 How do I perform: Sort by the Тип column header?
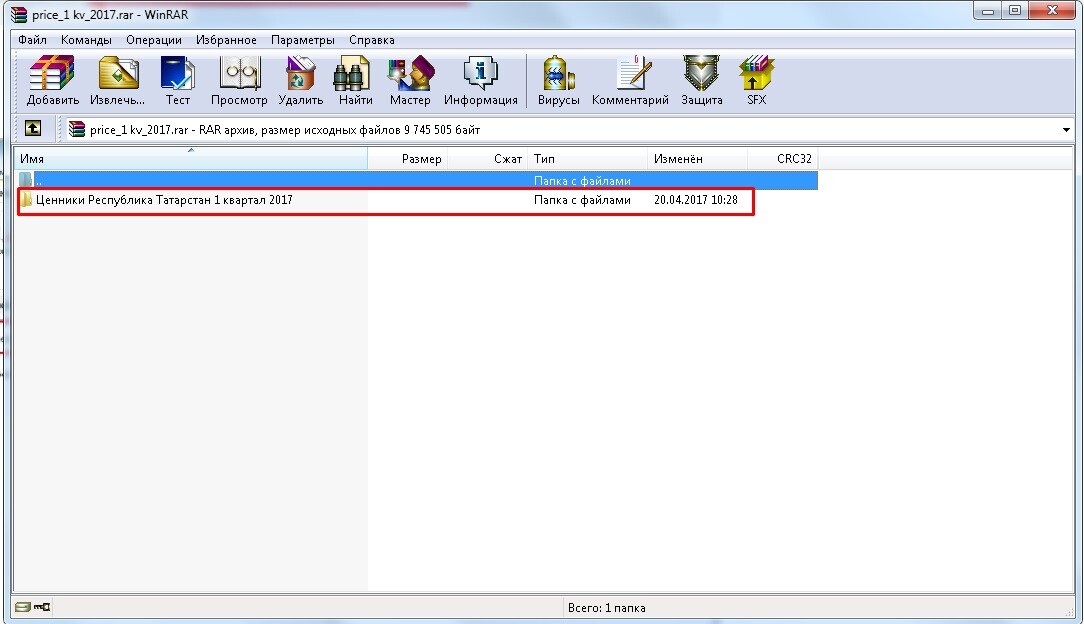click(588, 159)
